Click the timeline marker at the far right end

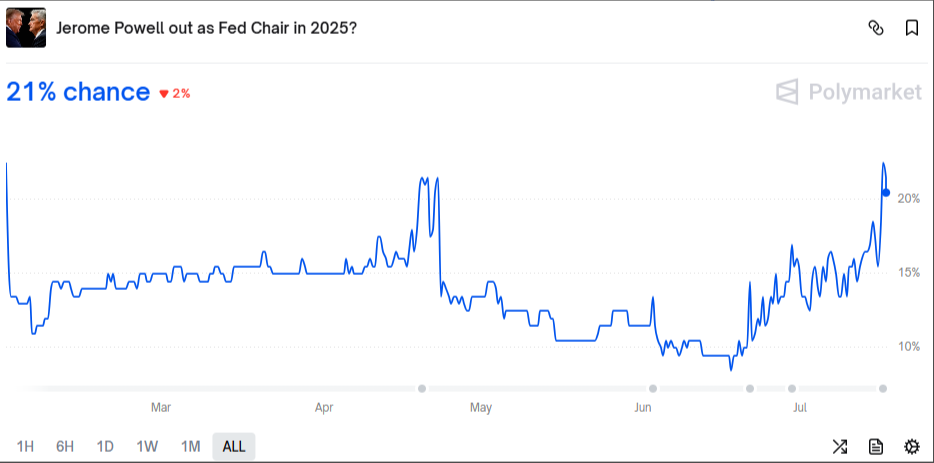click(883, 388)
